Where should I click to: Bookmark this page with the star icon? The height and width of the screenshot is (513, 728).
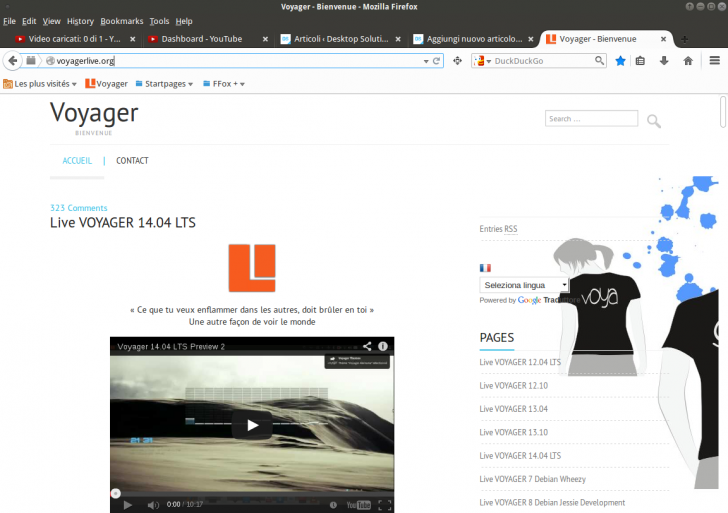pos(620,61)
